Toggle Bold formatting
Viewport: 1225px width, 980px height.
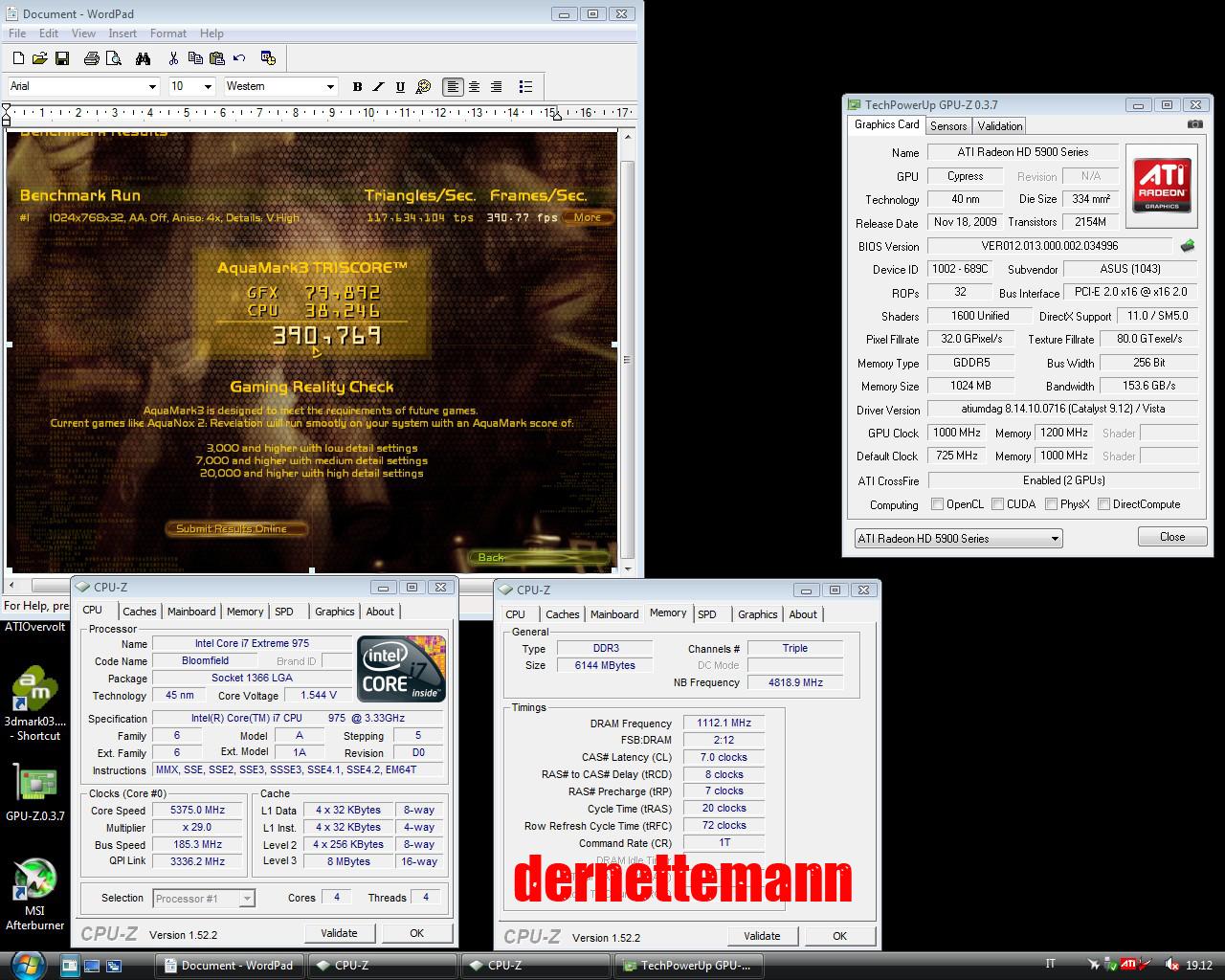coord(357,86)
